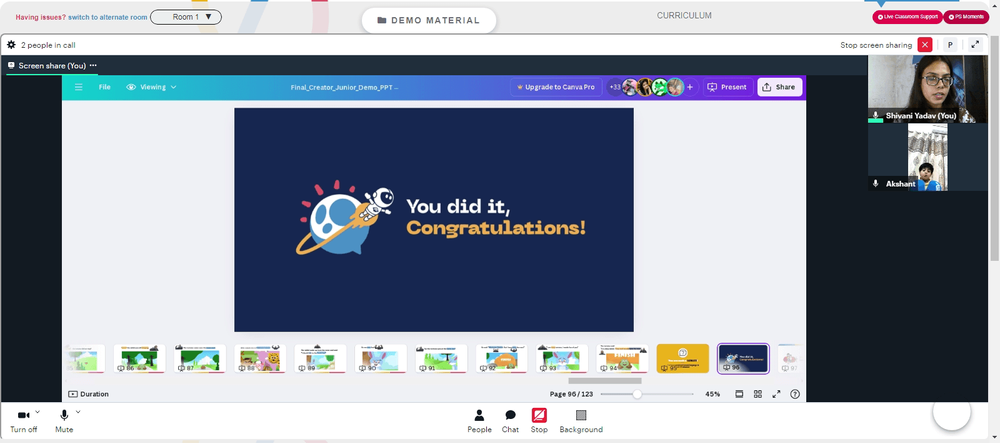Mute the microphone
The height and width of the screenshot is (443, 1000).
point(64,421)
